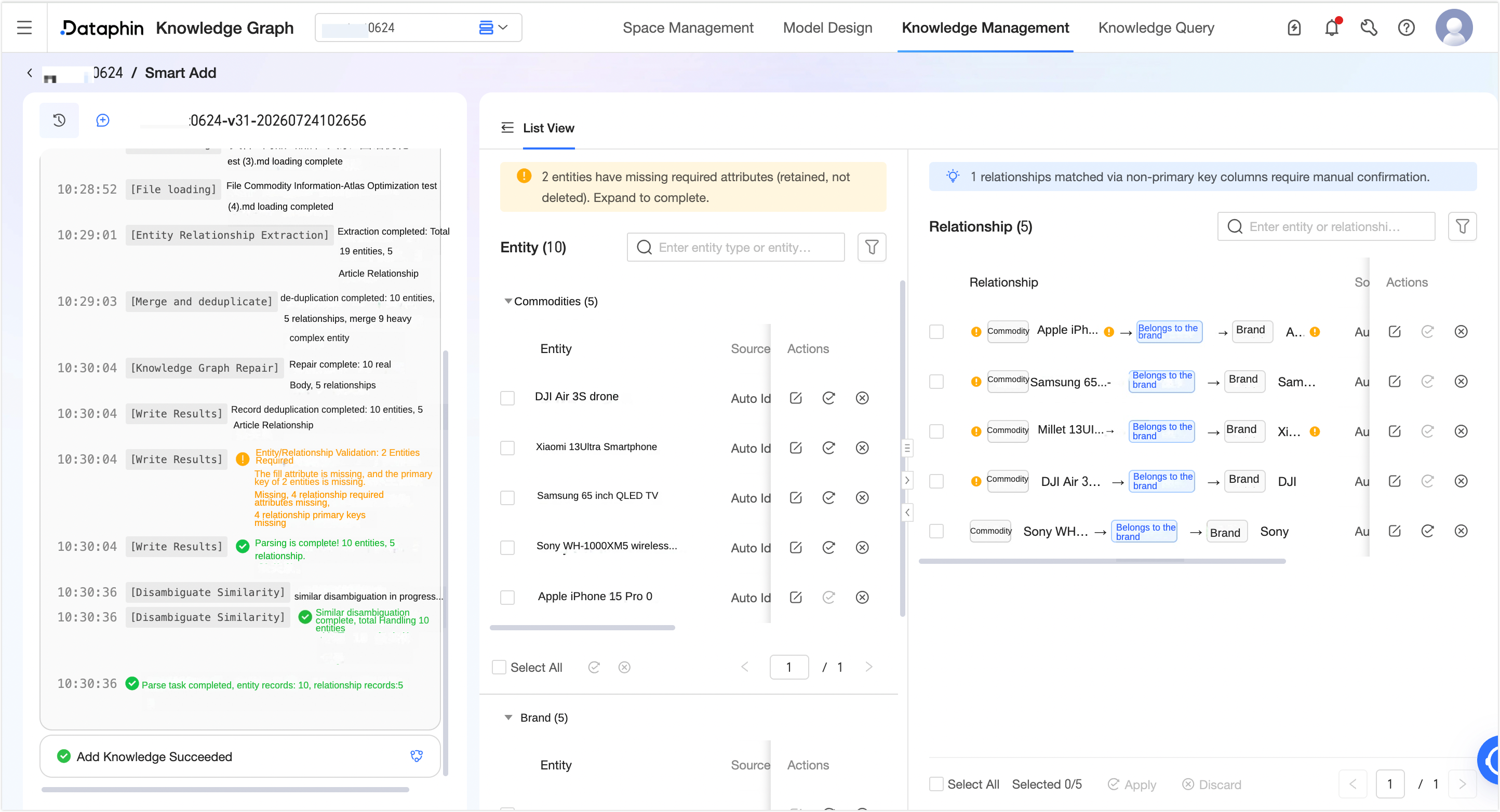
Task: Edit the DJI Air 3S drone entity
Action: point(796,398)
